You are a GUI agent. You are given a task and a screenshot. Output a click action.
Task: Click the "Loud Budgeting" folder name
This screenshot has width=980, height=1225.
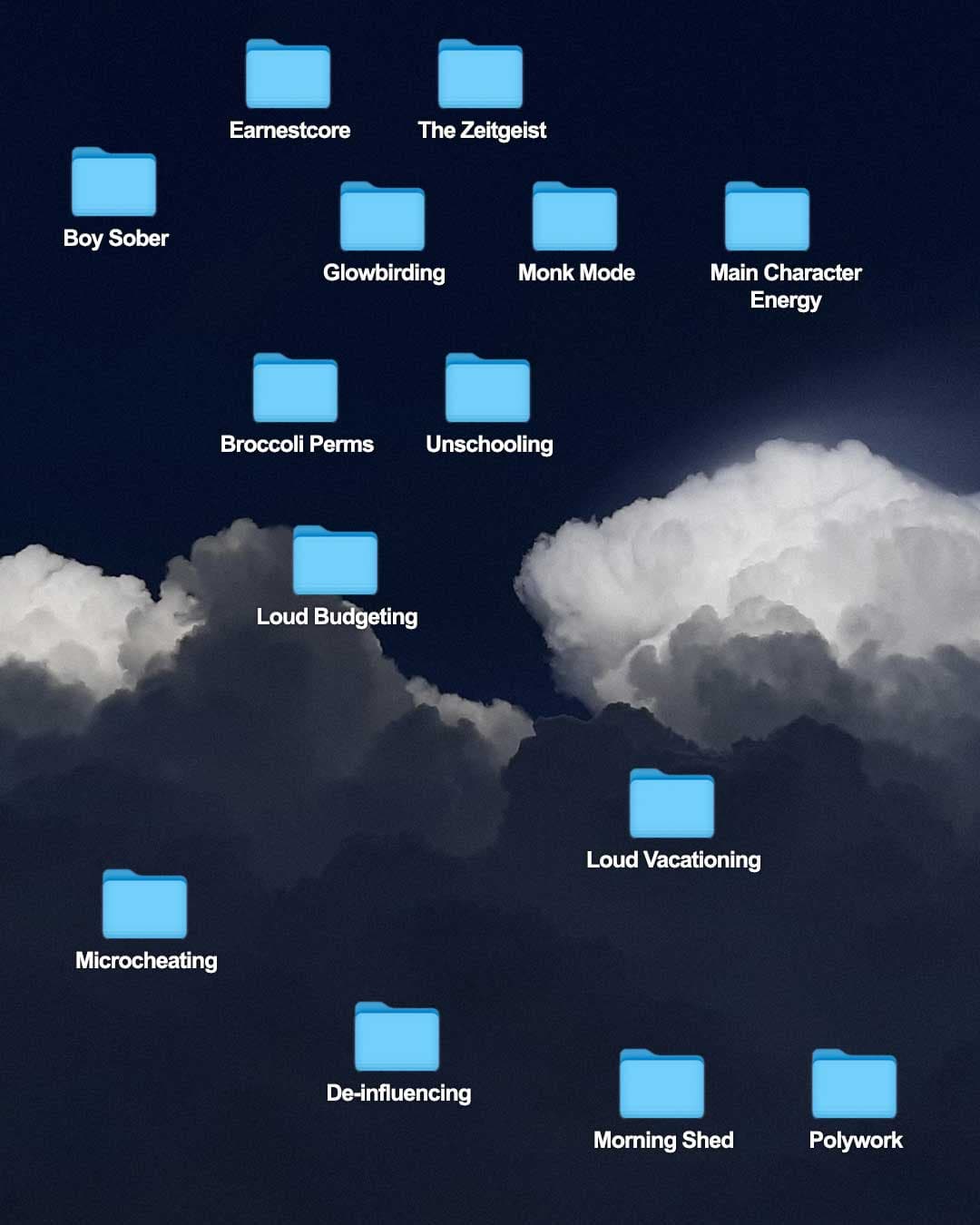pyautogui.click(x=337, y=617)
